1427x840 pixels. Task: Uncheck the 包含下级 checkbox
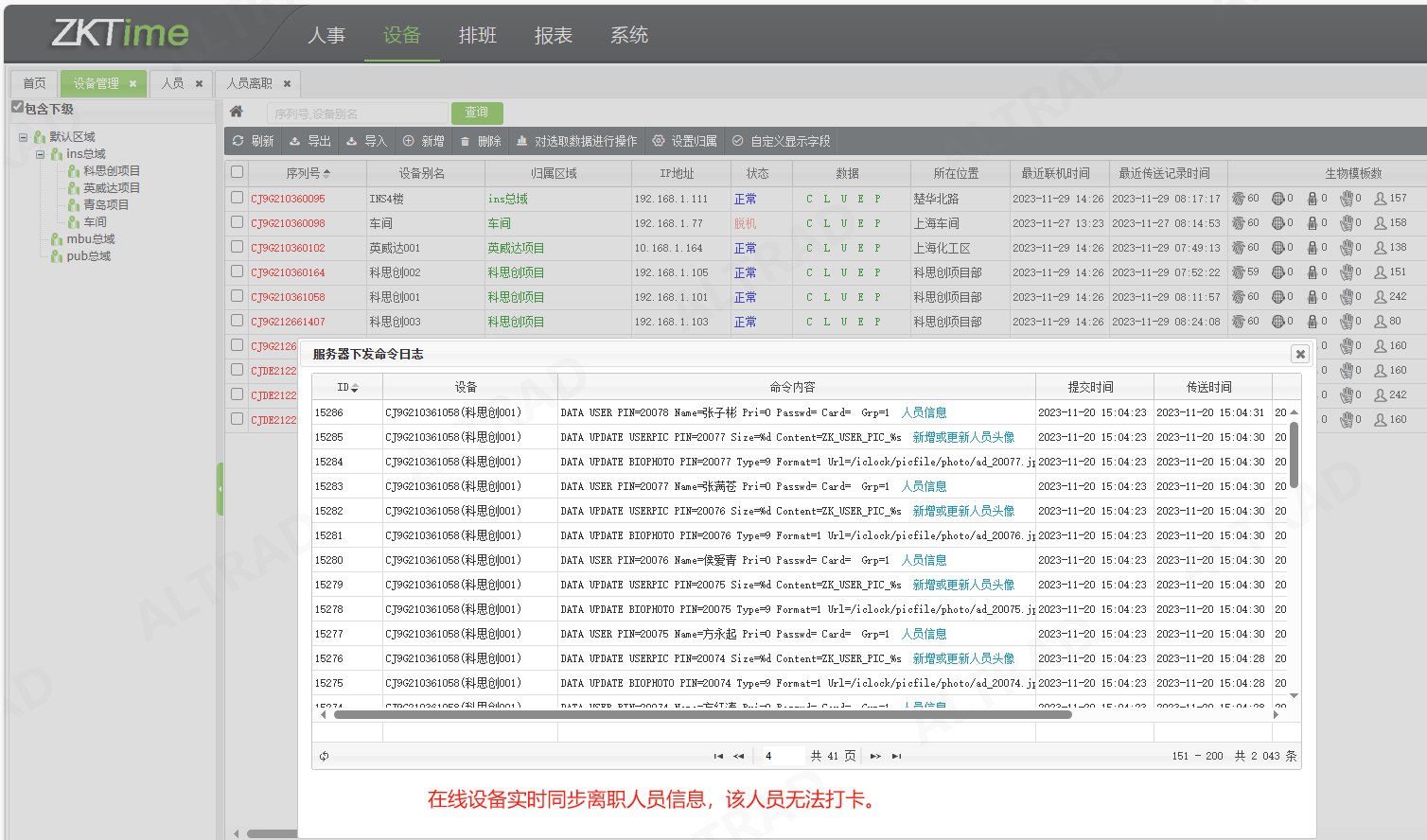(x=17, y=107)
